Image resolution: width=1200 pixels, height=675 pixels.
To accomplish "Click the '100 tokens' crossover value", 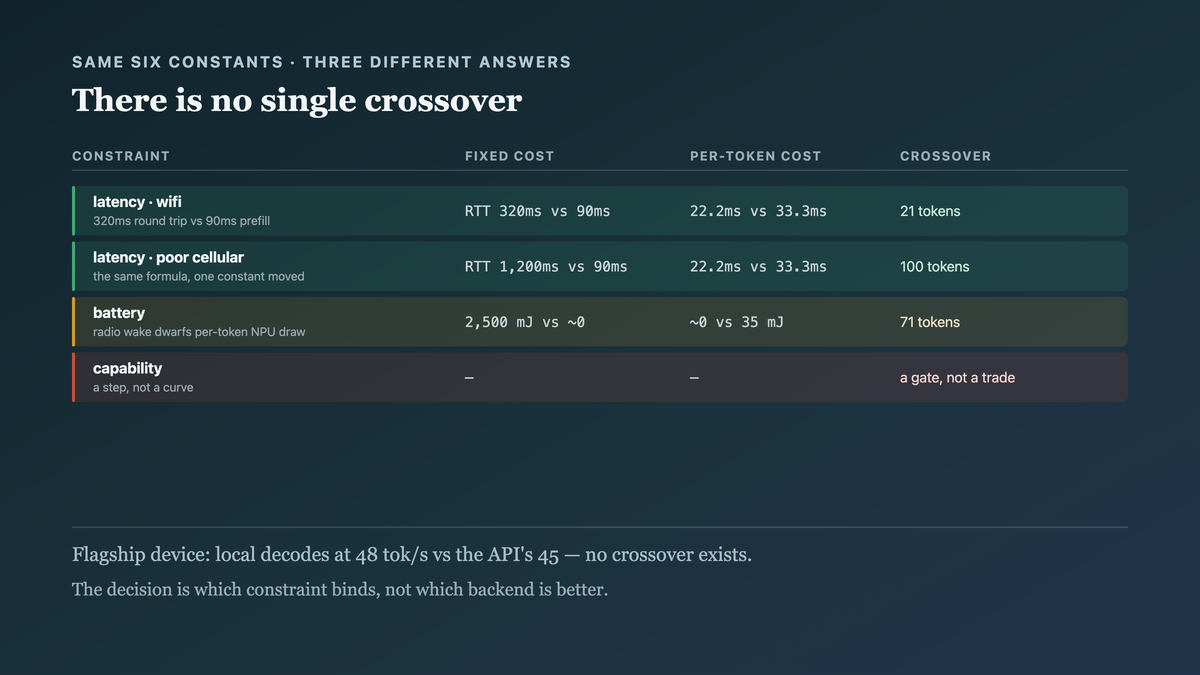I will click(934, 267).
